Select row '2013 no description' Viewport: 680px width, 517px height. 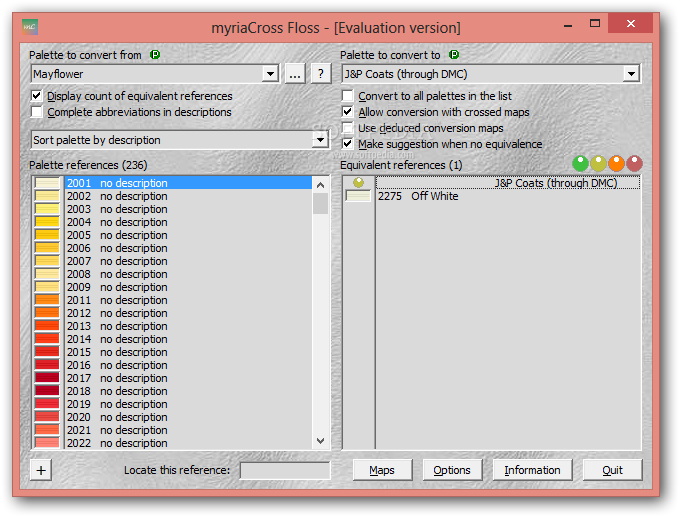click(188, 326)
